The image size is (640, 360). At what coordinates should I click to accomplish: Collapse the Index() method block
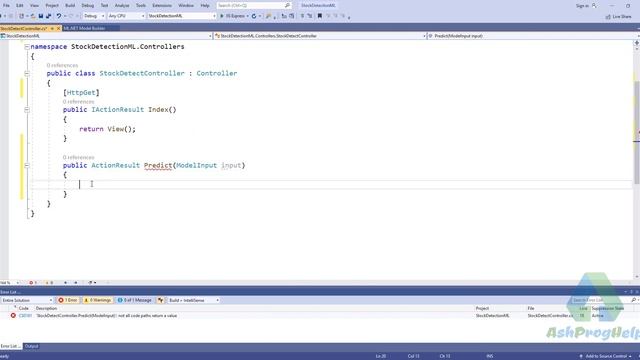[x=27, y=110]
